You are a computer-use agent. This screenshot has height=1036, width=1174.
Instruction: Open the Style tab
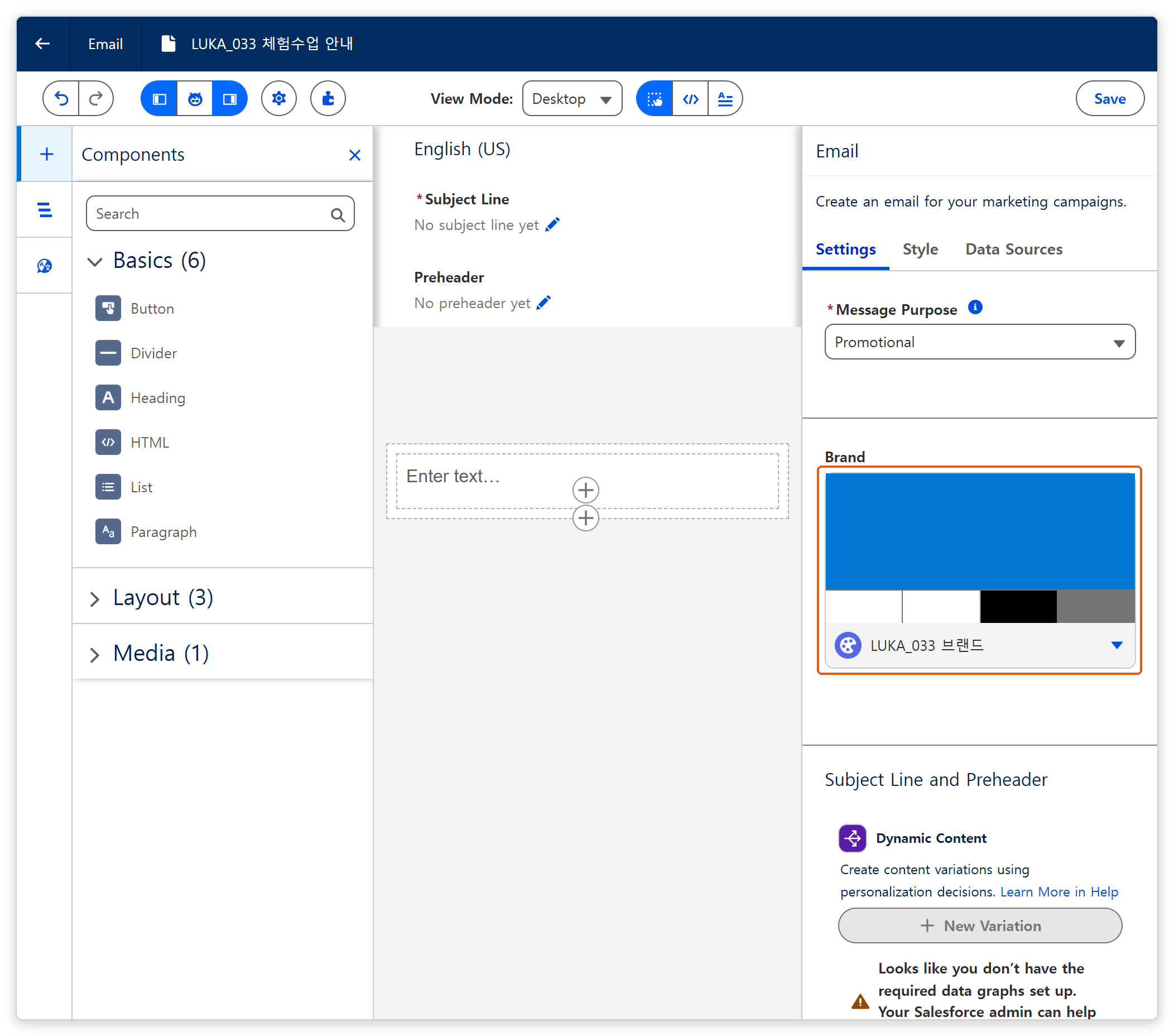tap(920, 250)
